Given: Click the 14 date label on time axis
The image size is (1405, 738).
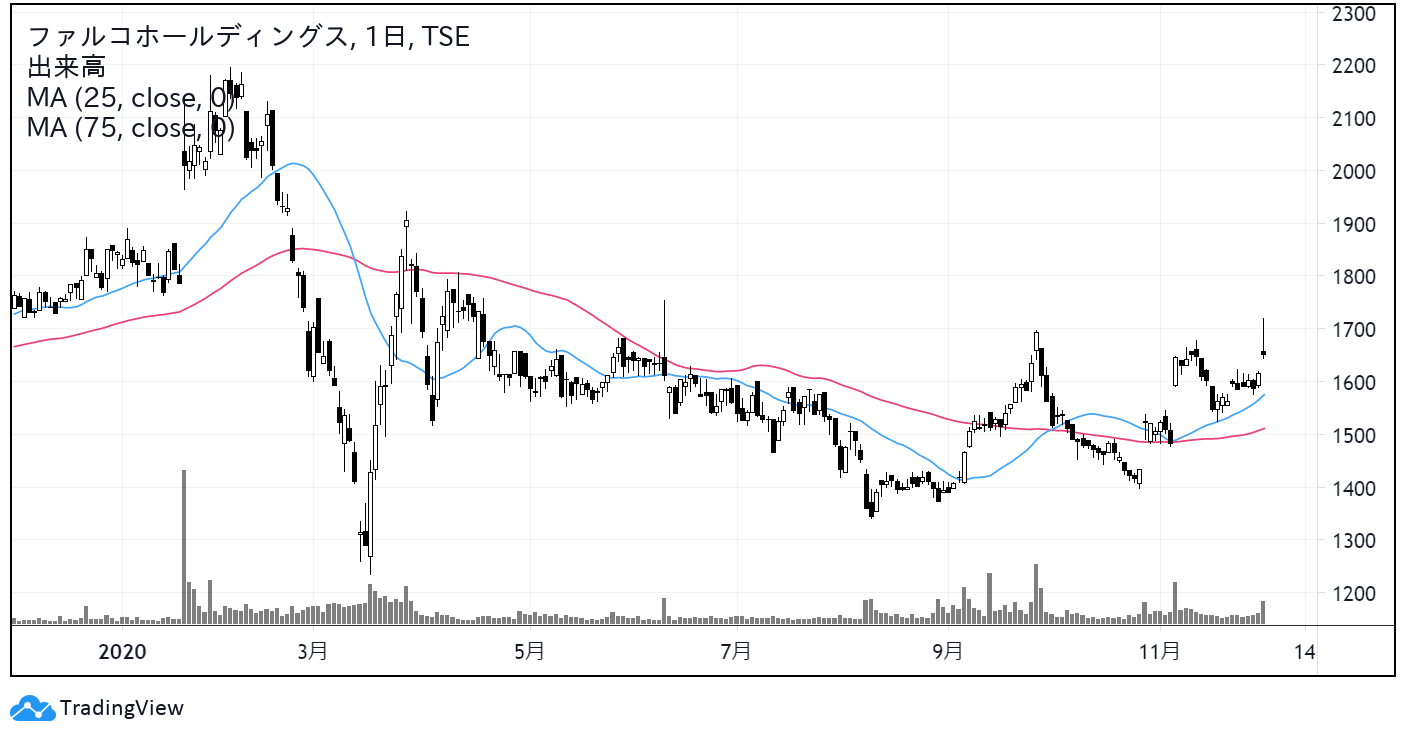Looking at the screenshot, I should coord(1304,652).
